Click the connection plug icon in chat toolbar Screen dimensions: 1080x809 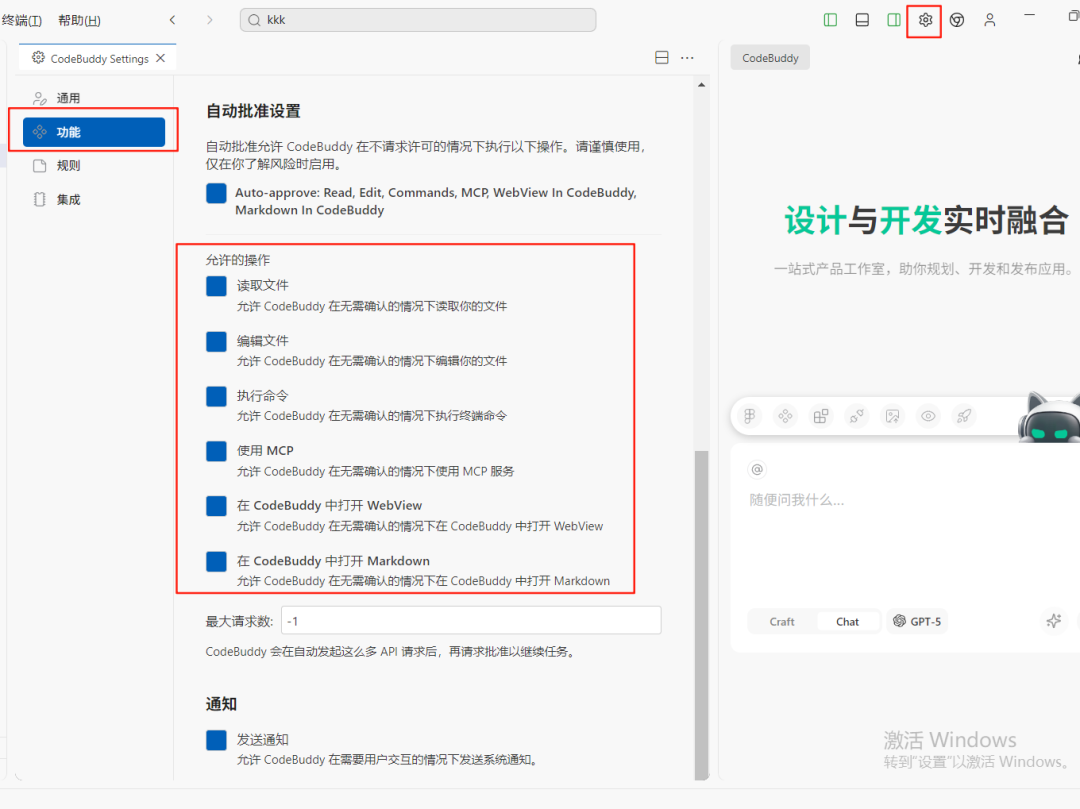click(x=857, y=415)
